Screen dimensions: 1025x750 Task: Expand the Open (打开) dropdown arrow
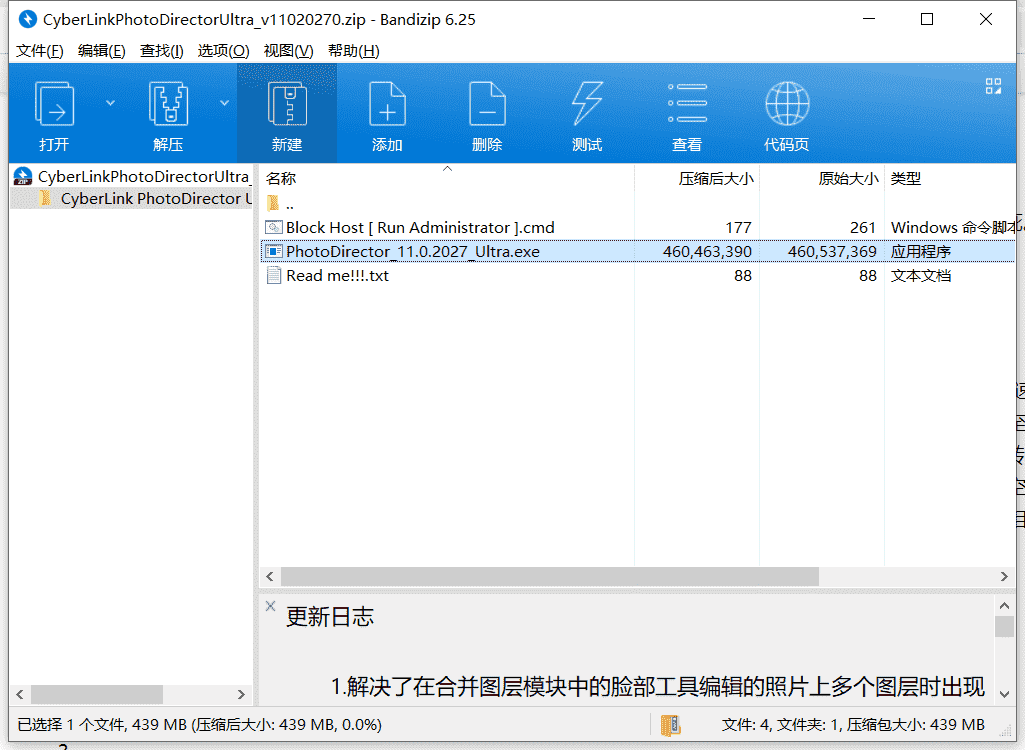(110, 103)
